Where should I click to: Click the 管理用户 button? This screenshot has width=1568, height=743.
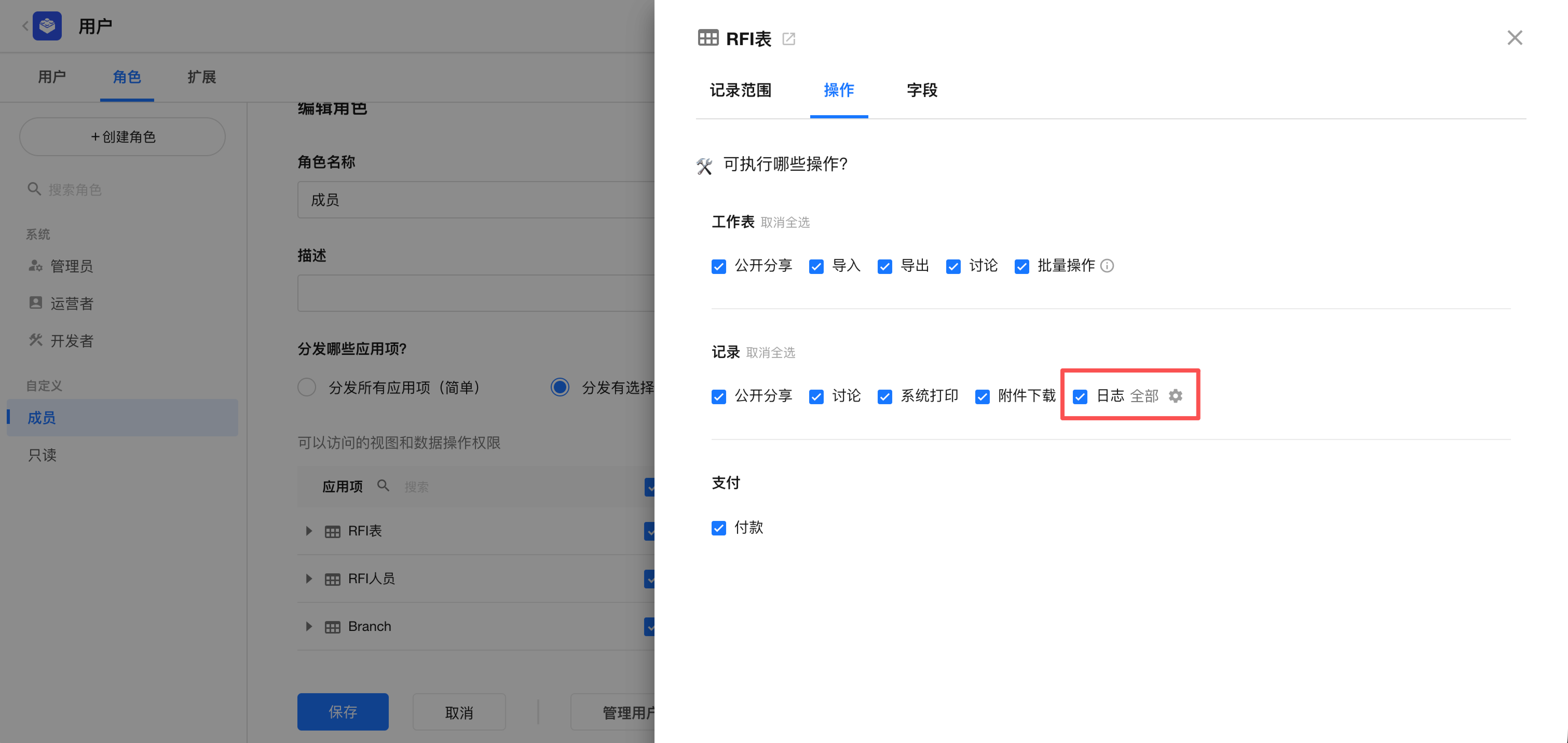[x=613, y=712]
